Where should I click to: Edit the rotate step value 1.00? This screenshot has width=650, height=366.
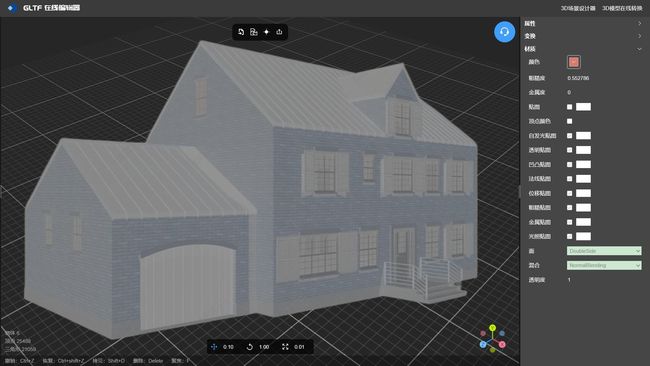pyautogui.click(x=264, y=347)
